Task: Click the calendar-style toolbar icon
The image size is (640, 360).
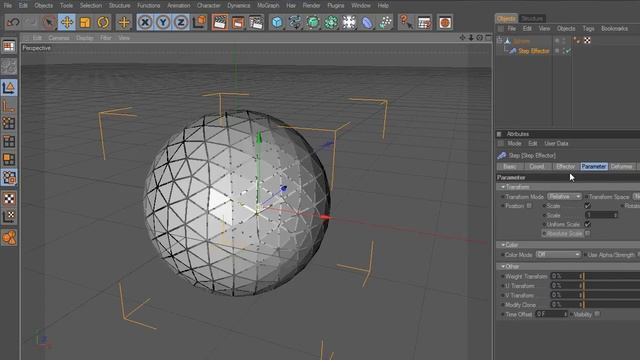Action: coord(424,22)
